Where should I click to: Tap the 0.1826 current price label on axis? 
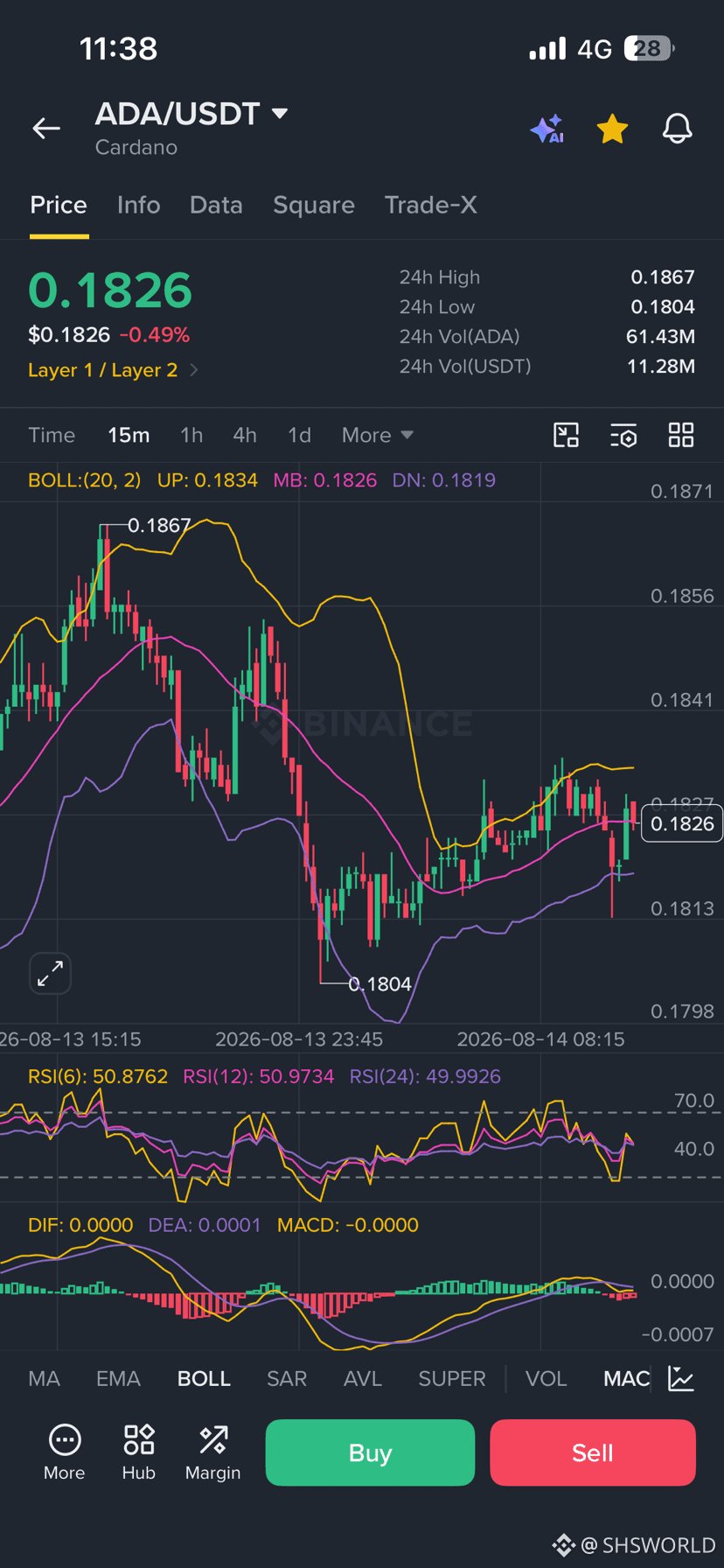coord(682,824)
